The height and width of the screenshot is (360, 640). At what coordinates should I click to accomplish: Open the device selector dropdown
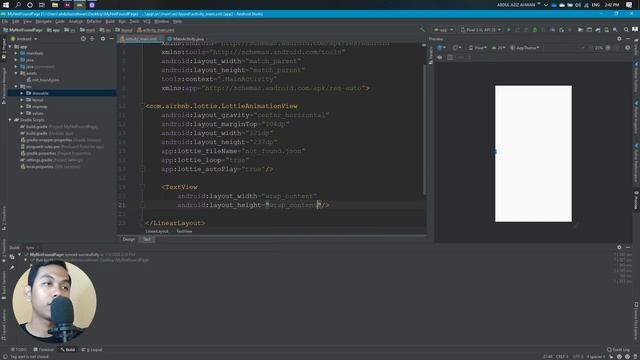pyautogui.click(x=481, y=30)
